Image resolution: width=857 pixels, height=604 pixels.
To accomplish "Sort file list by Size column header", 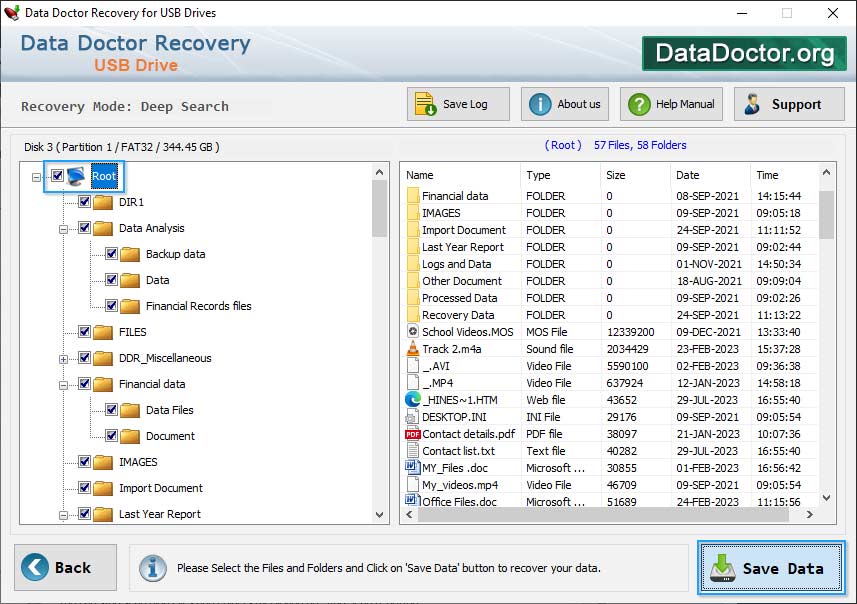I will [635, 175].
